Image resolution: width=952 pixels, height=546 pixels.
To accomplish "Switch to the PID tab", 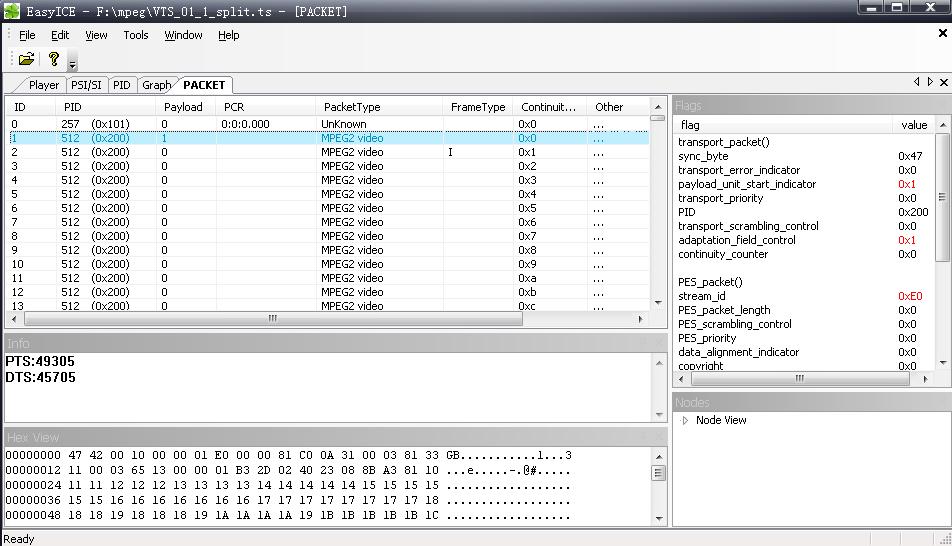I will [121, 85].
